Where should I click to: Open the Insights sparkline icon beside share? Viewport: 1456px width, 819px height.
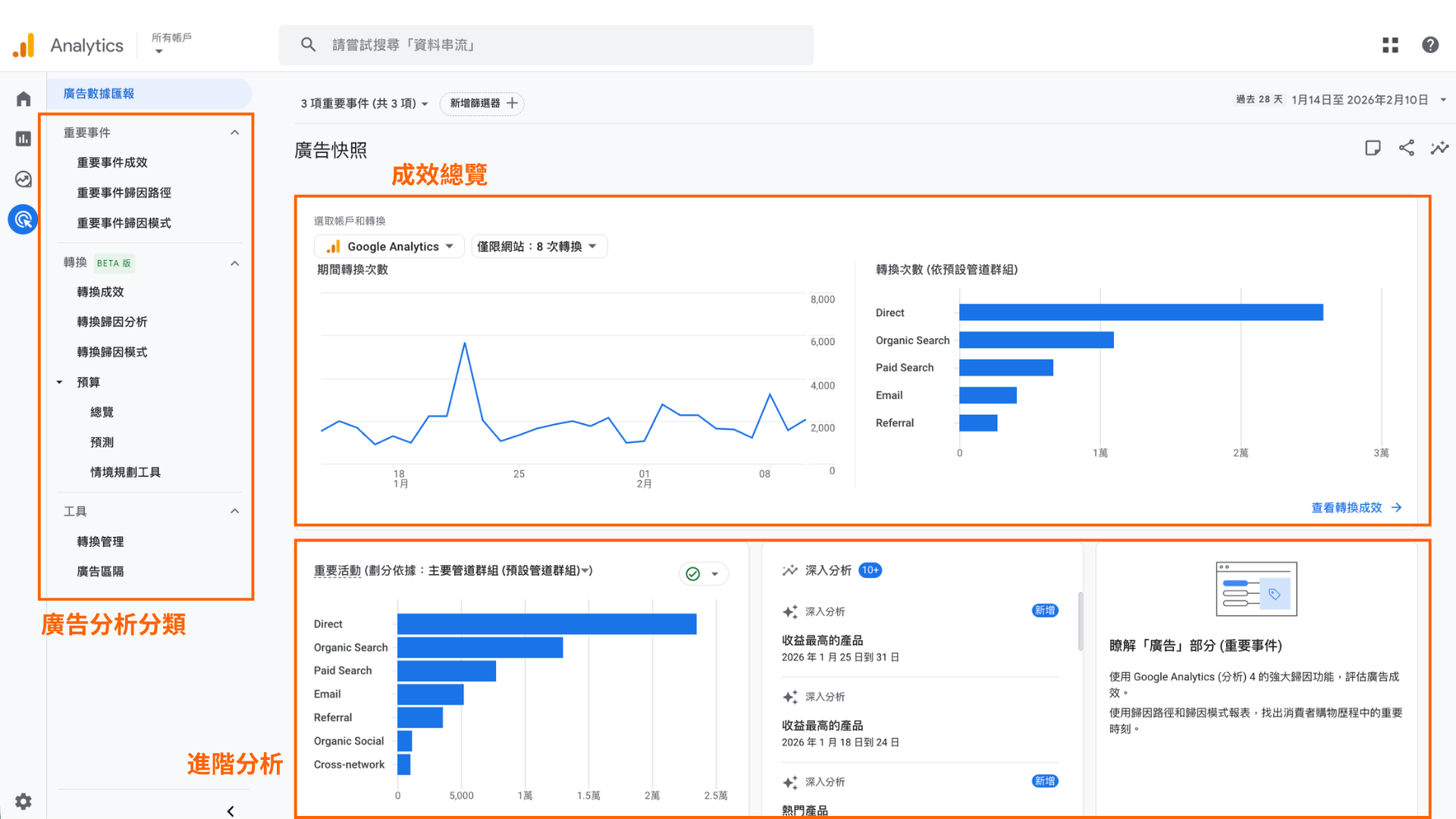1440,148
